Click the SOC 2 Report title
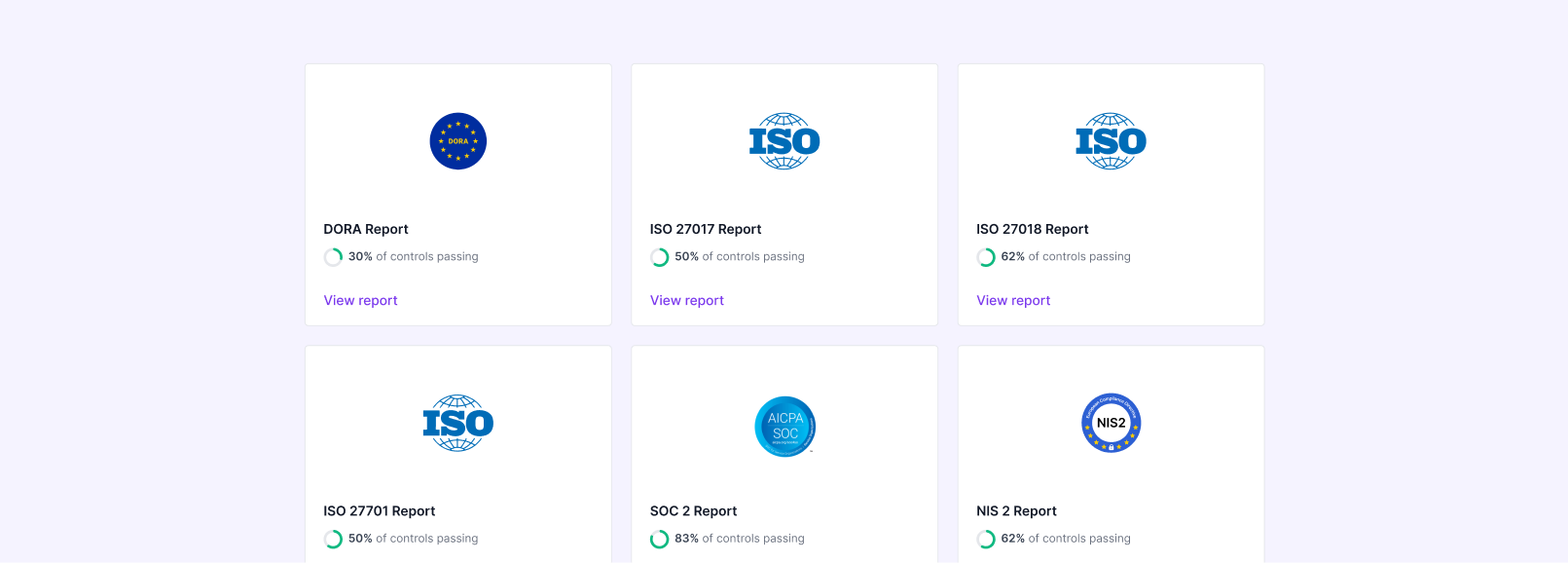This screenshot has height=563, width=1568. point(694,510)
